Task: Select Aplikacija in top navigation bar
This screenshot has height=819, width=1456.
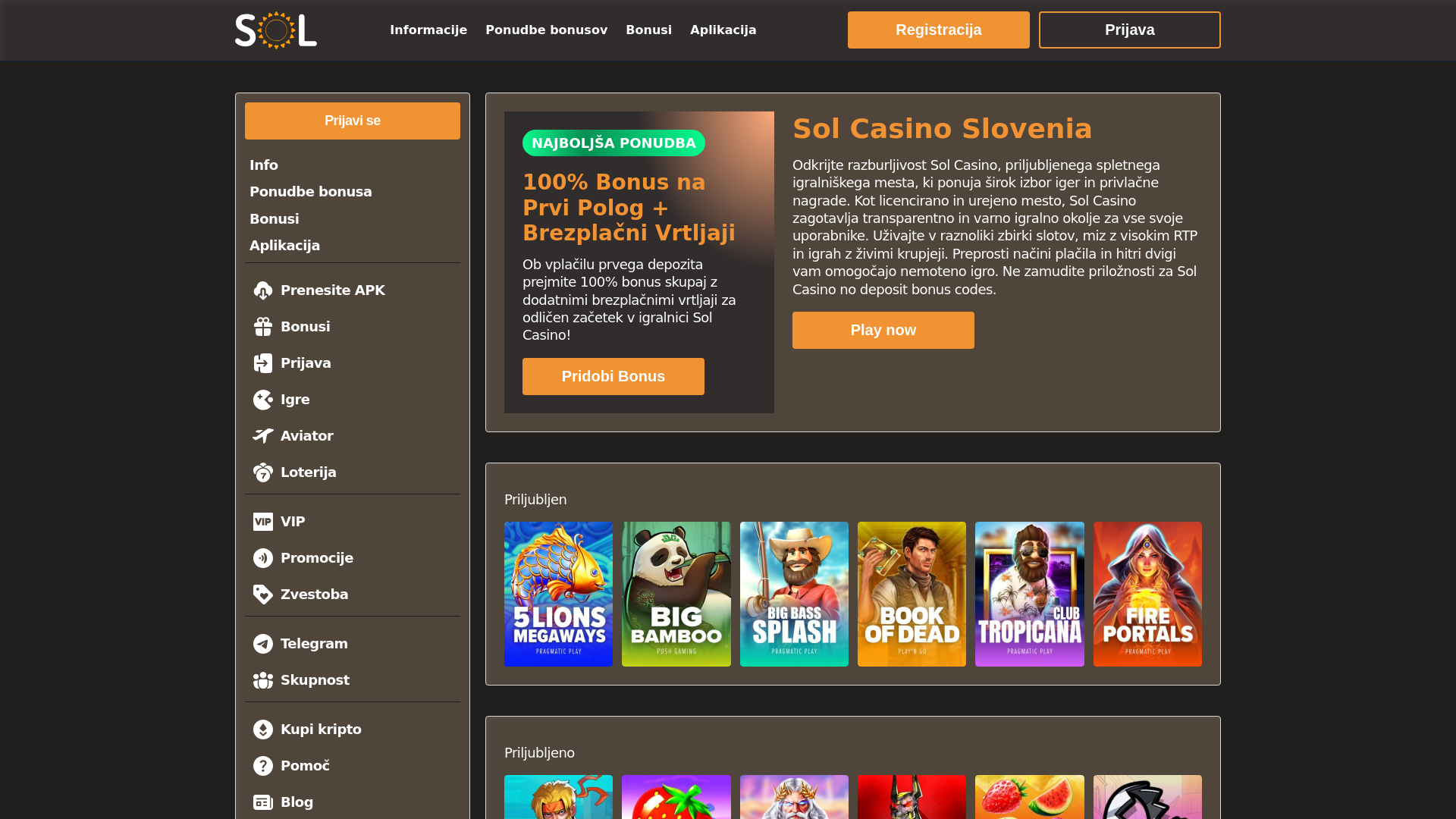Action: click(723, 30)
